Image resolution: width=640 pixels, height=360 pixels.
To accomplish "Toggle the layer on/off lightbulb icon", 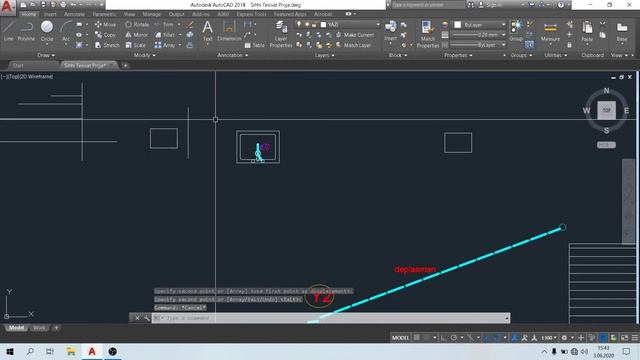I will tap(299, 24).
